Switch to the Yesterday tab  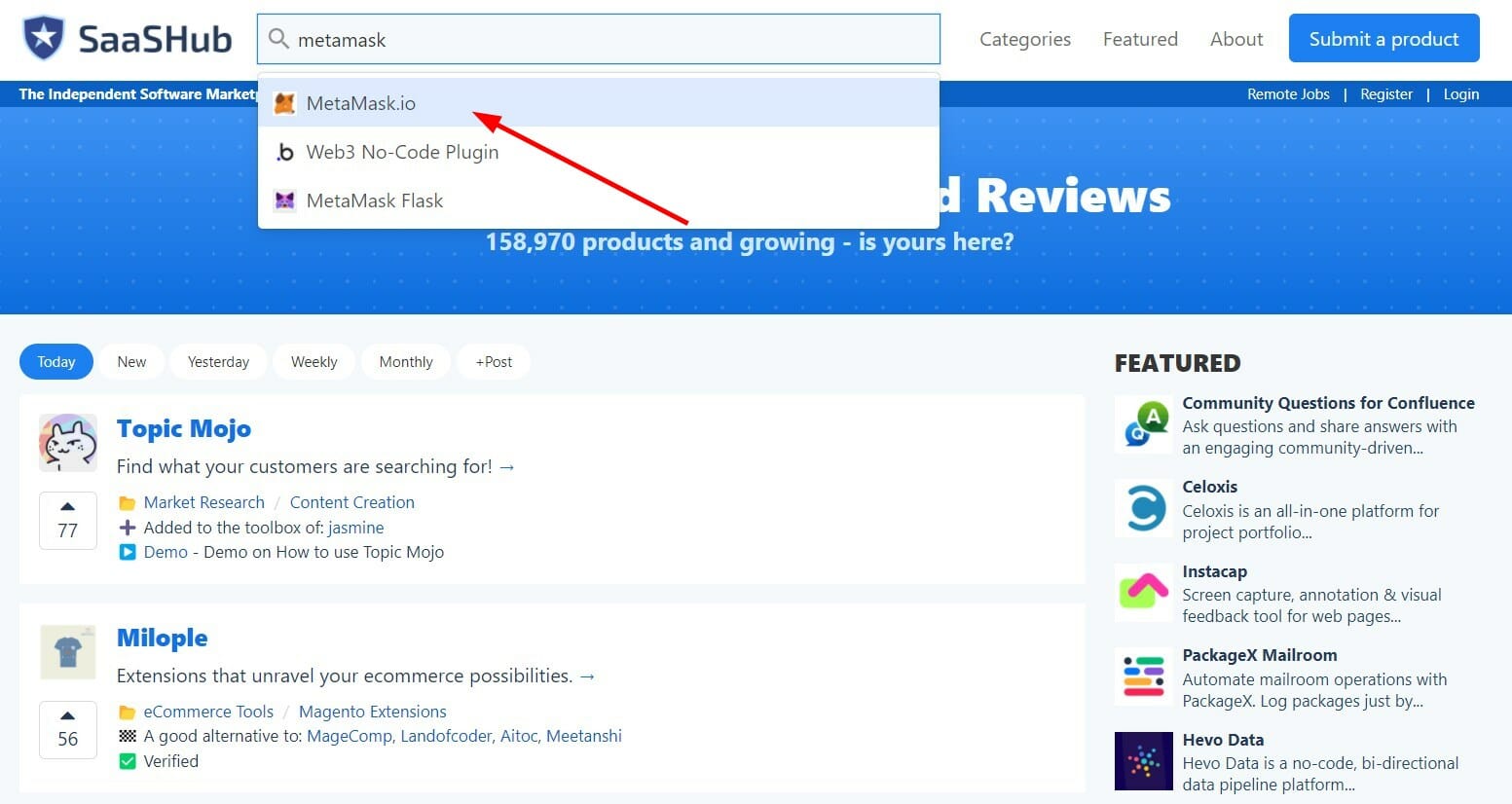(218, 362)
